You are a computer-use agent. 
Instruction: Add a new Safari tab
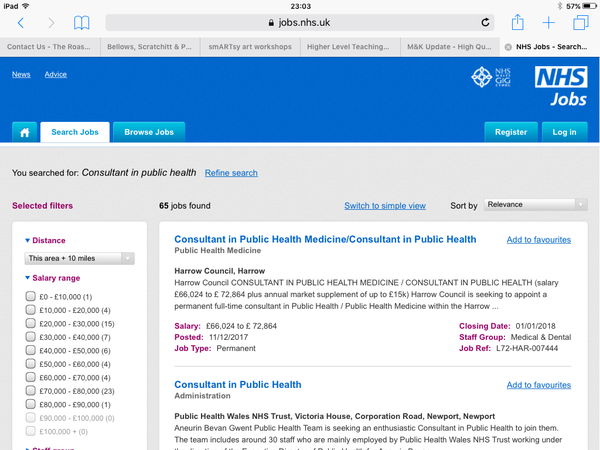548,23
